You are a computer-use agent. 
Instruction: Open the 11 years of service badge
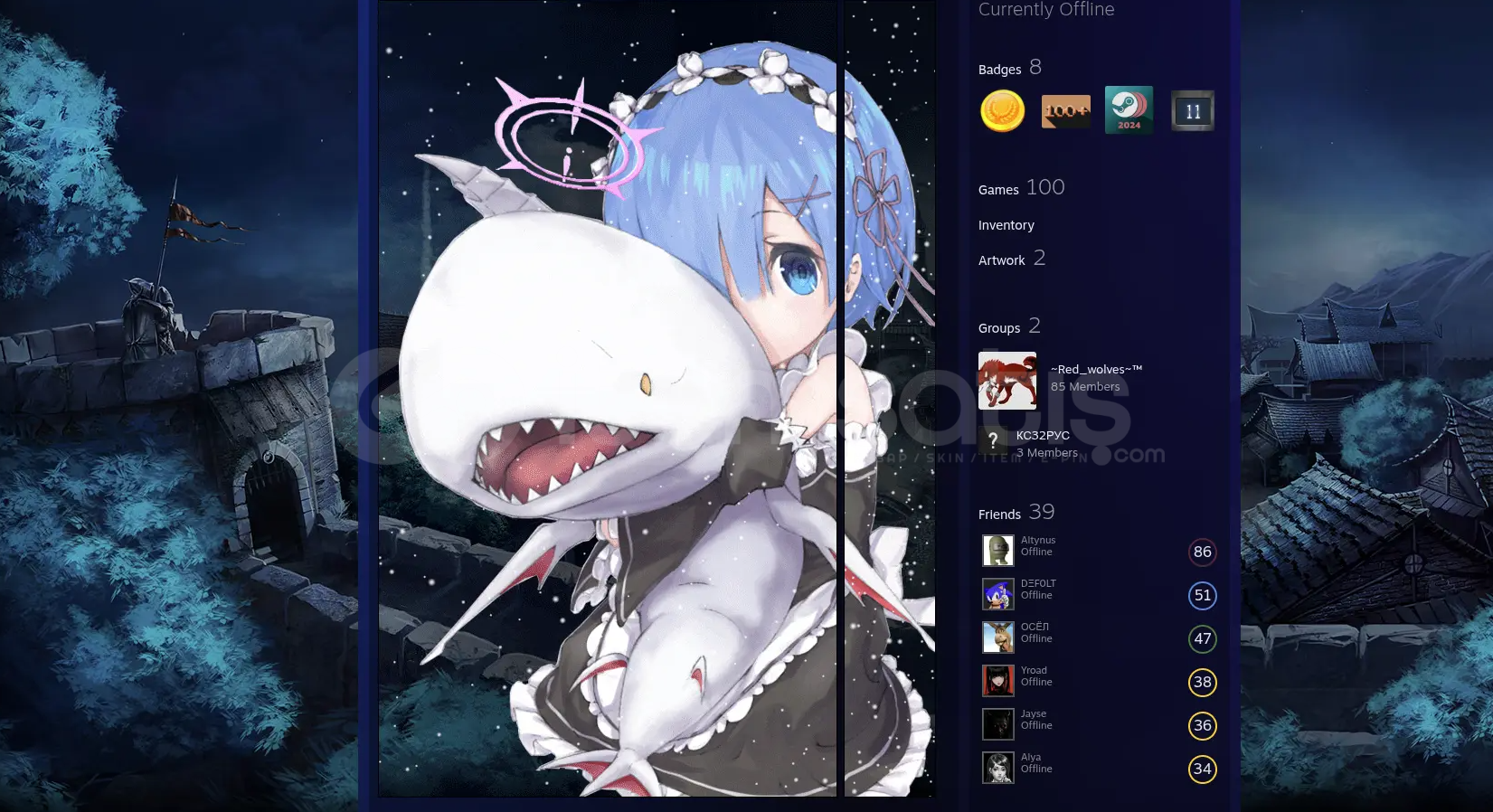tap(1193, 111)
